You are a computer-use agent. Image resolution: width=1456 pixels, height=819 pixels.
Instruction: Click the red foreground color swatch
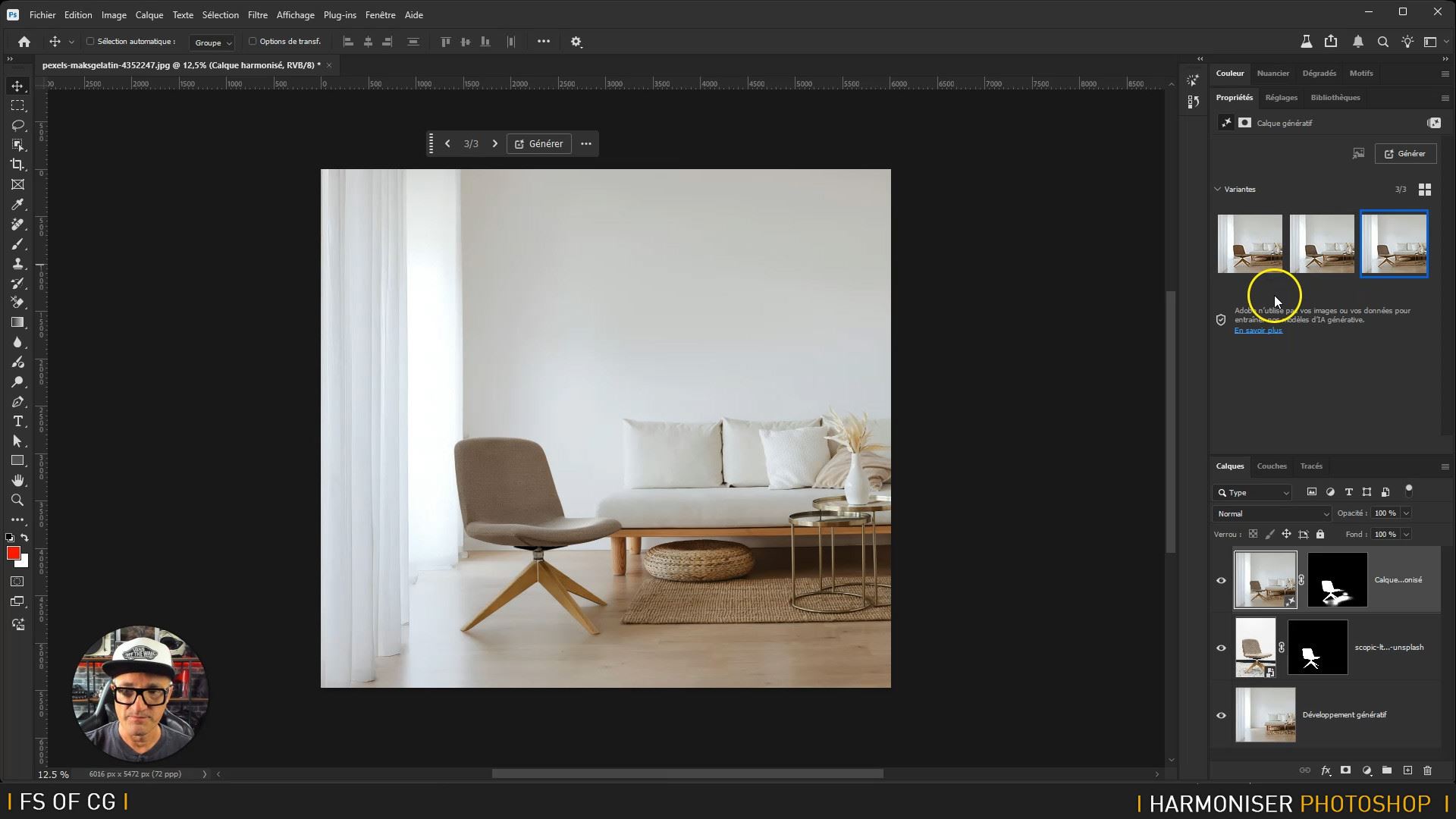point(13,554)
